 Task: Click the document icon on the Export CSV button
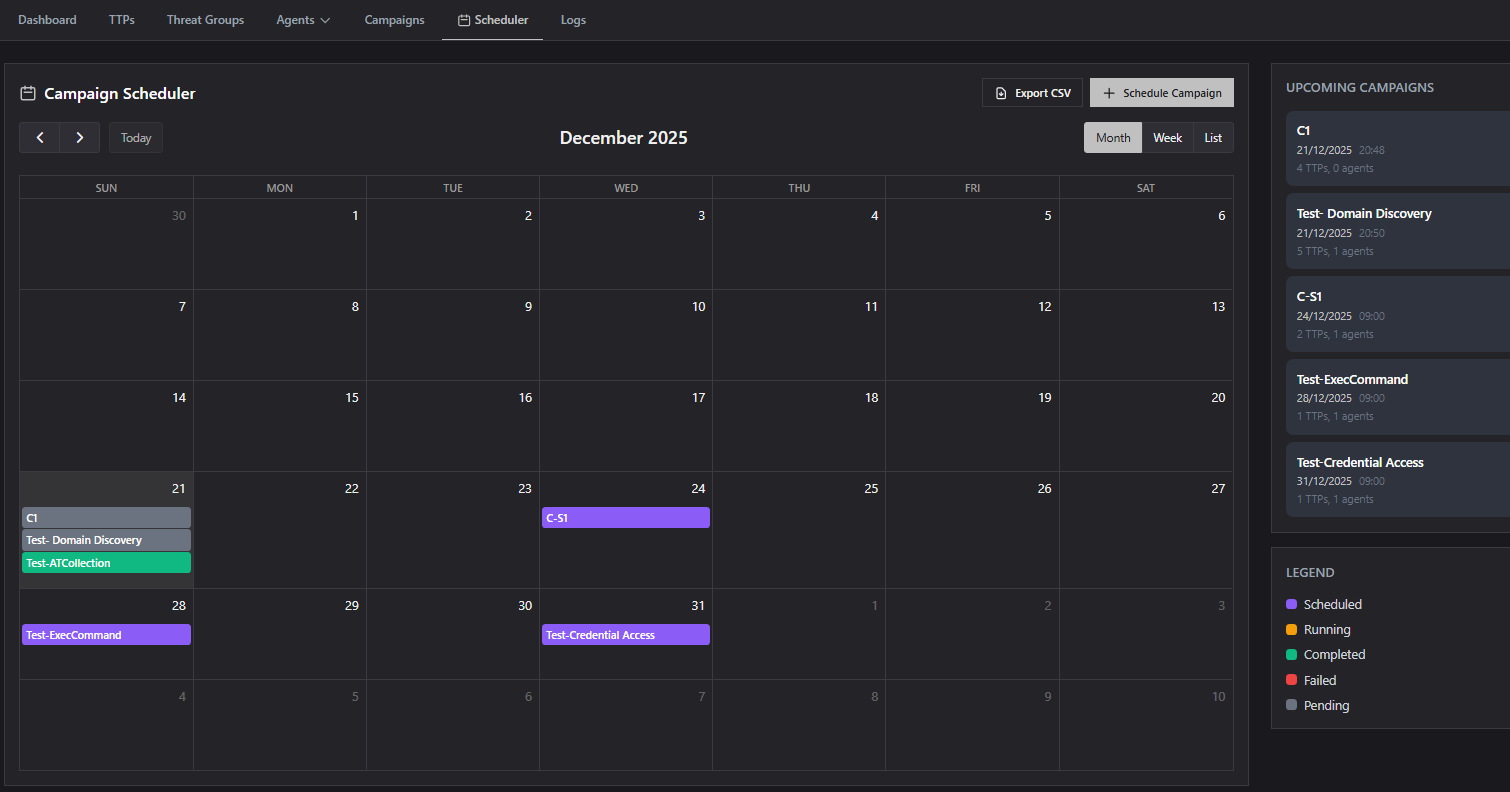click(x=1001, y=92)
